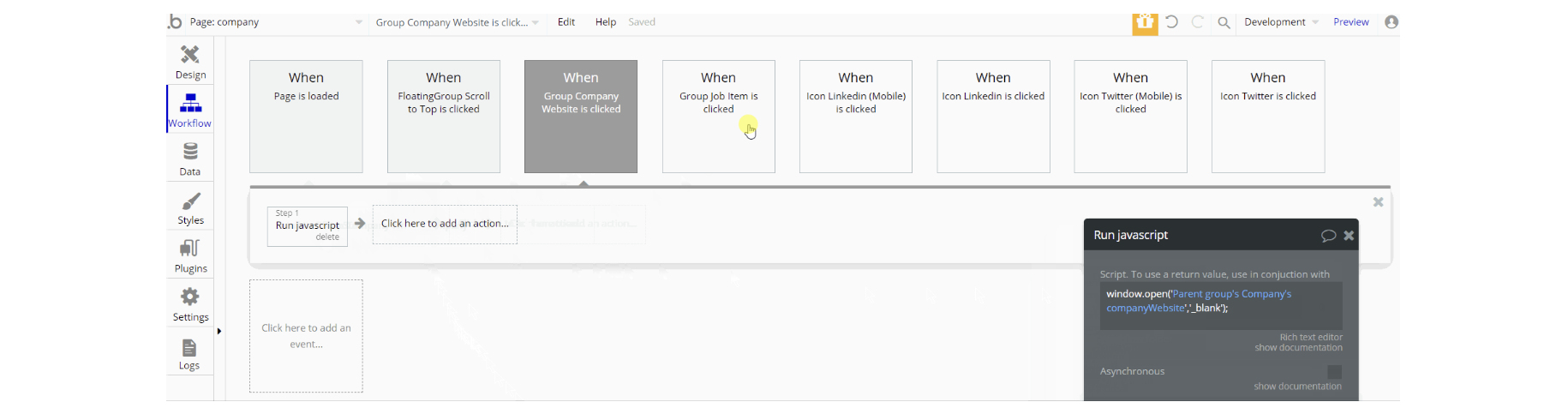Open the user account icon
Viewport: 1568px width, 408px height.
click(1391, 22)
